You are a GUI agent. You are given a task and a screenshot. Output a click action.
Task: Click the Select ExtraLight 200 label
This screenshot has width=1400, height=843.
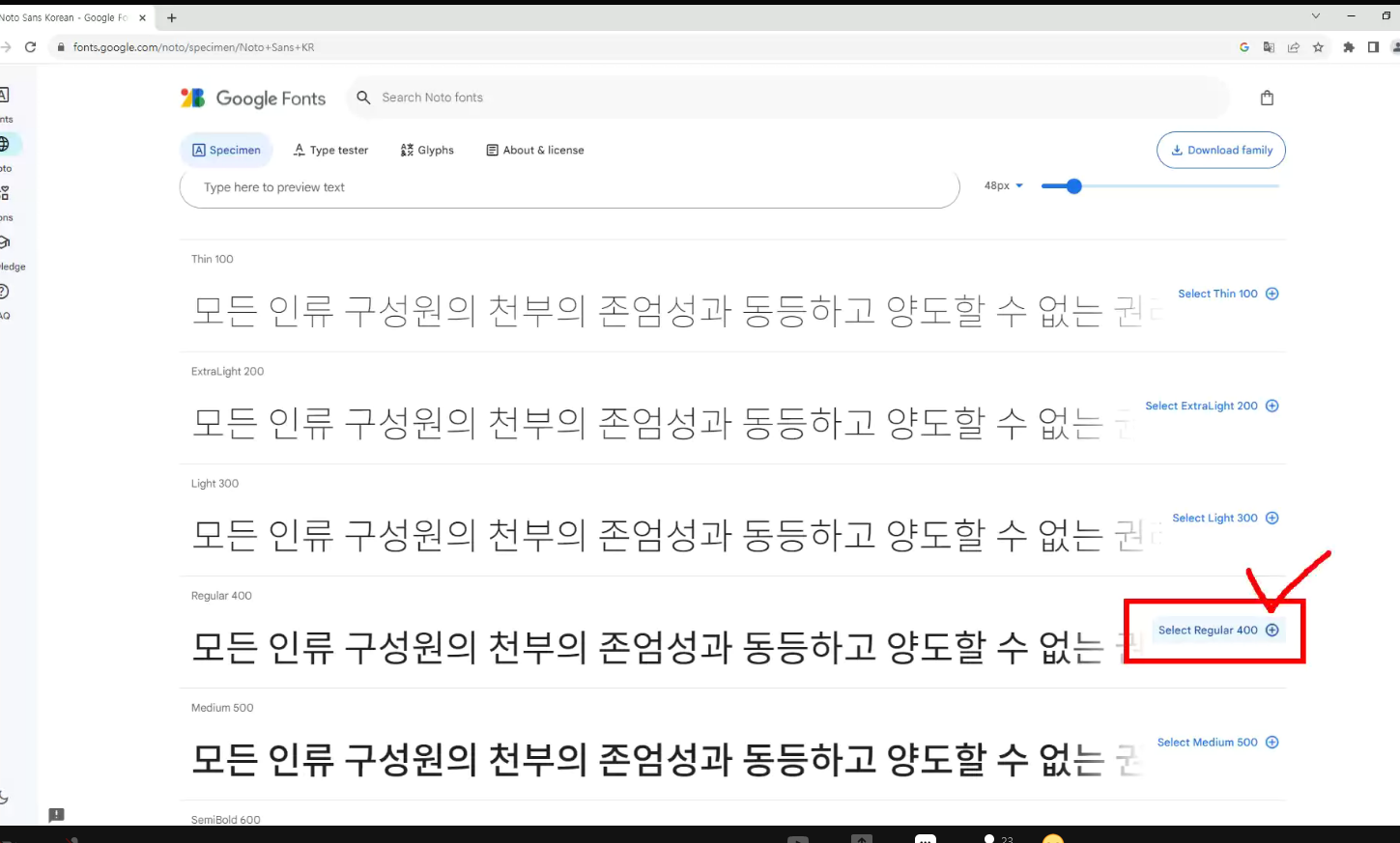1201,406
